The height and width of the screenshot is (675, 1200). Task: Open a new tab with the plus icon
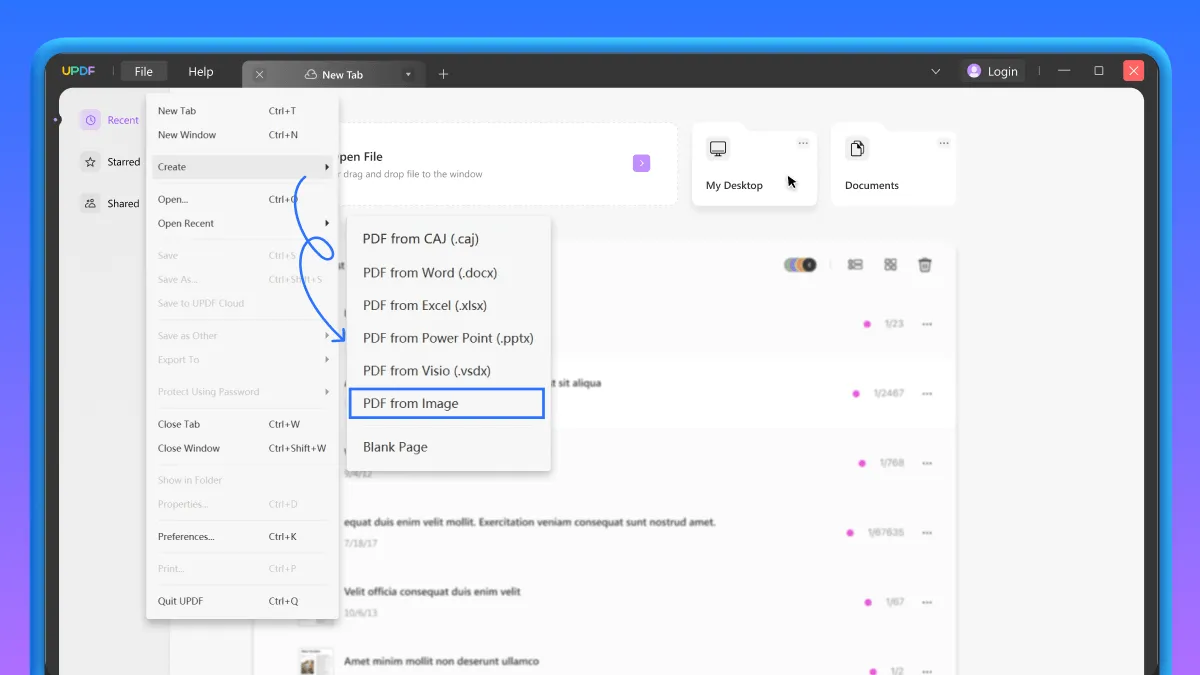pos(443,73)
